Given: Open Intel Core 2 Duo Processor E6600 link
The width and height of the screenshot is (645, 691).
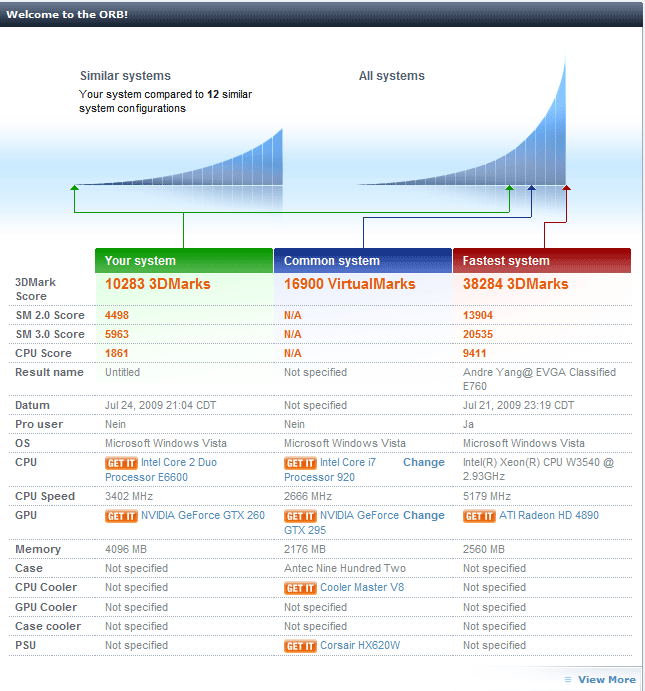Looking at the screenshot, I should (161, 470).
